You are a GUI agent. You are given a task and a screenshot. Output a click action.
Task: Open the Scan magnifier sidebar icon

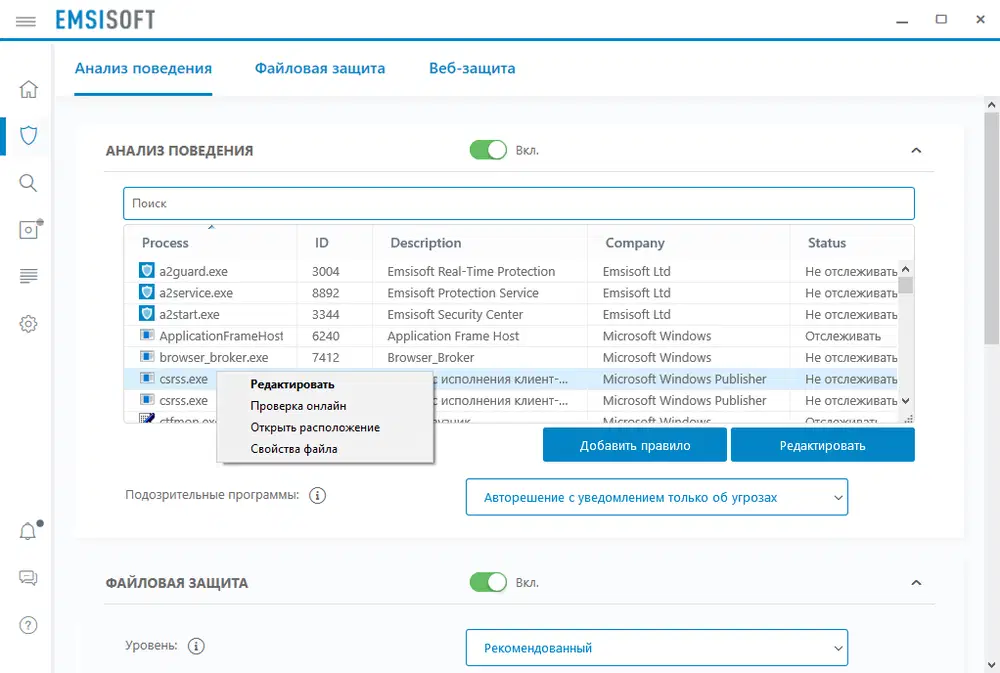28,182
